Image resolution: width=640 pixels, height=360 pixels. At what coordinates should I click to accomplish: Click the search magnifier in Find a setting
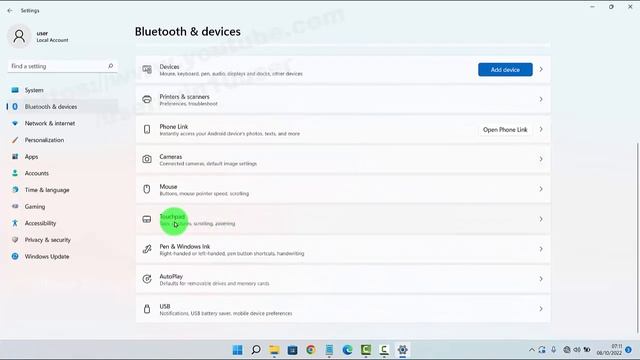click(110, 66)
